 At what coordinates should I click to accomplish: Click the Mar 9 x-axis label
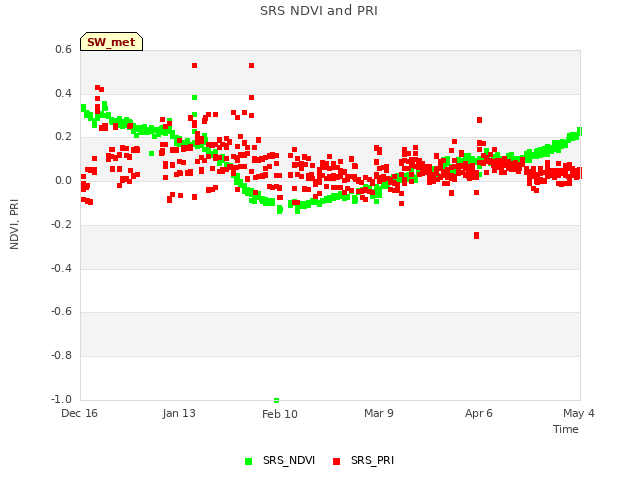[379, 413]
